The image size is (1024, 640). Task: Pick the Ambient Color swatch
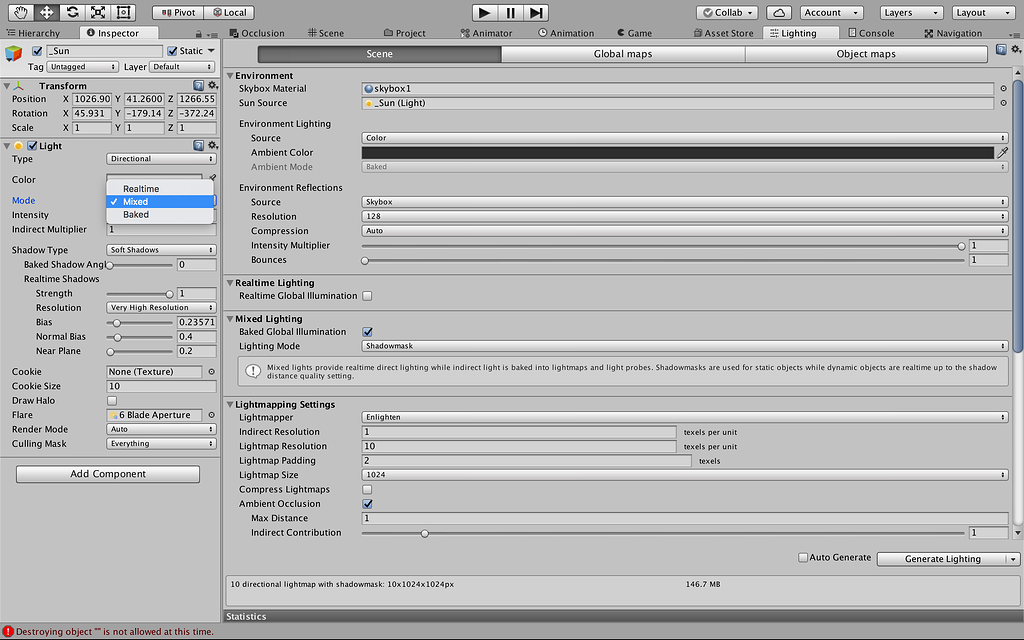coord(680,152)
